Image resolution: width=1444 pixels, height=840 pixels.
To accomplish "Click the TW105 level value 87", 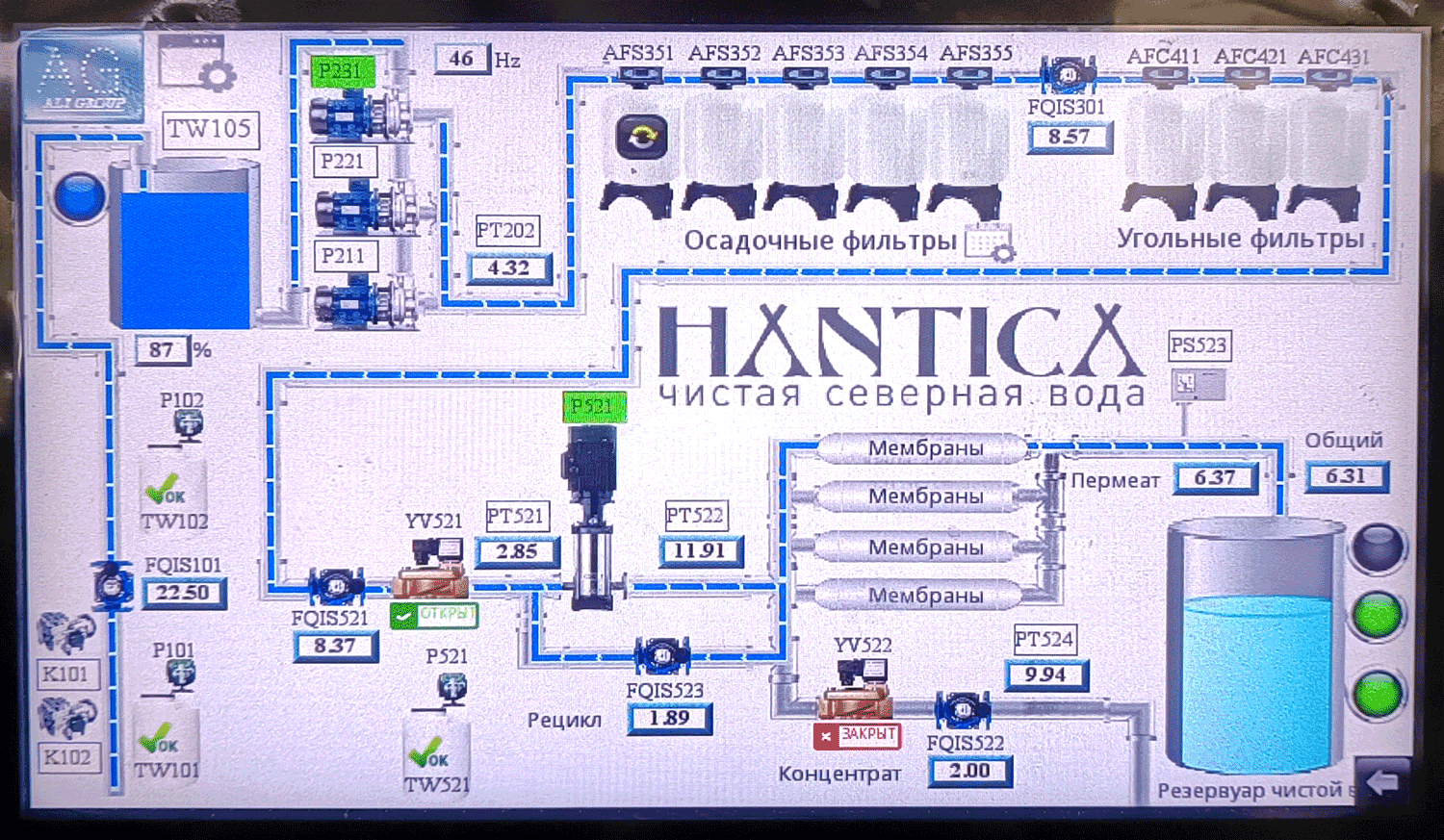I will [163, 350].
